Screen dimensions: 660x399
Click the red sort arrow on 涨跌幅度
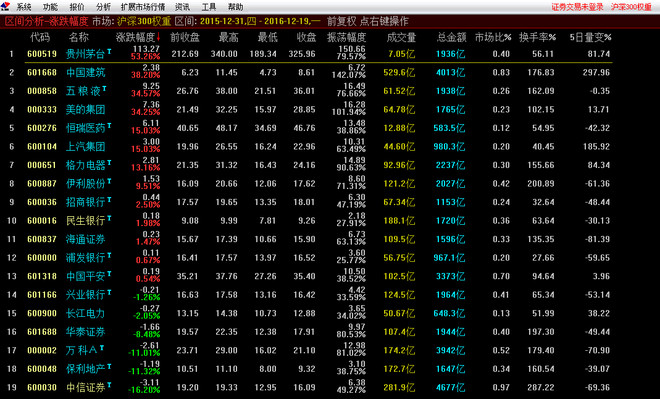pos(158,37)
